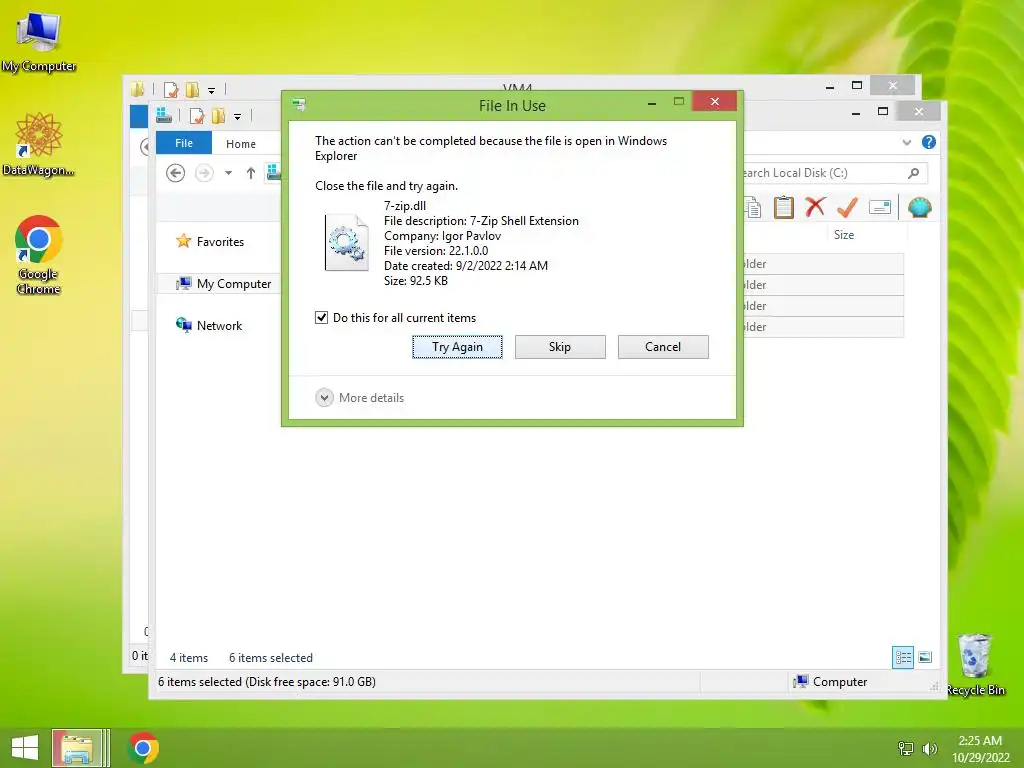
Task: Open the File tab in Local Disk window
Action: click(184, 143)
